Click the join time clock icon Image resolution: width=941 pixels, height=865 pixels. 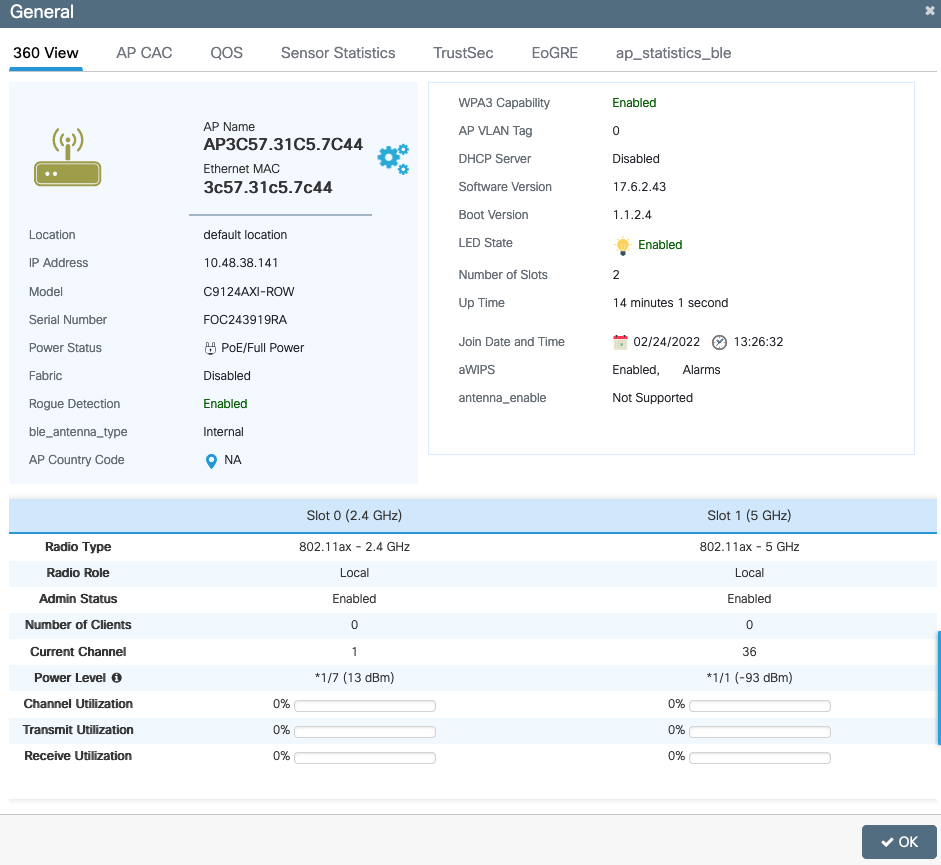pyautogui.click(x=720, y=342)
